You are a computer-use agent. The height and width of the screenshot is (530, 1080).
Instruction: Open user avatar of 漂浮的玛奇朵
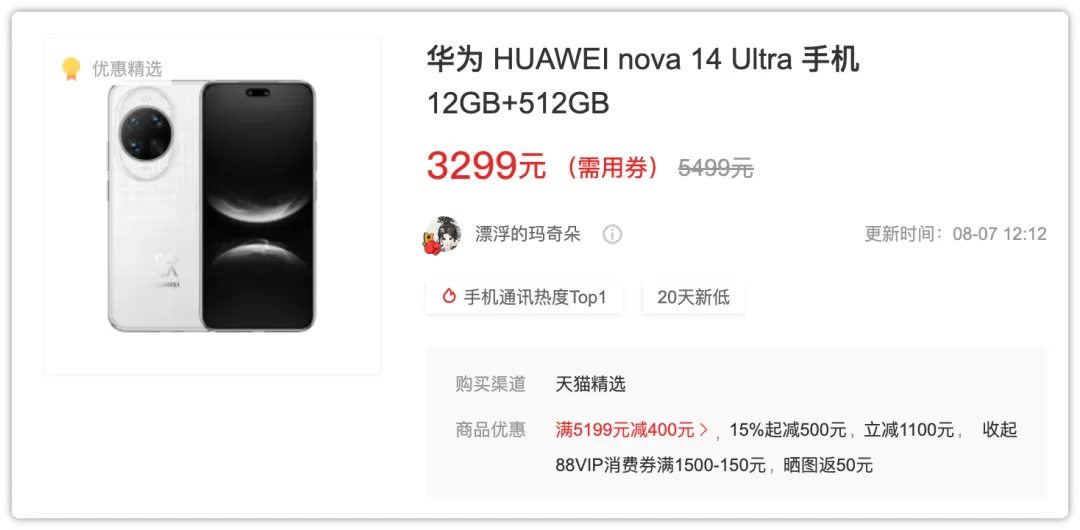(x=443, y=234)
